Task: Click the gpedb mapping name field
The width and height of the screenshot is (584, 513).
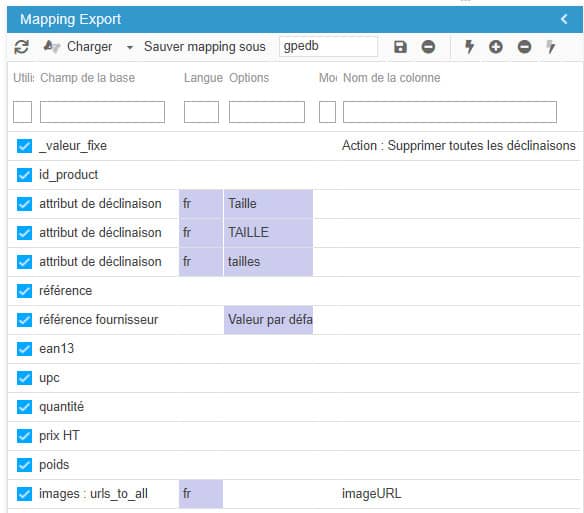Action: (328, 47)
